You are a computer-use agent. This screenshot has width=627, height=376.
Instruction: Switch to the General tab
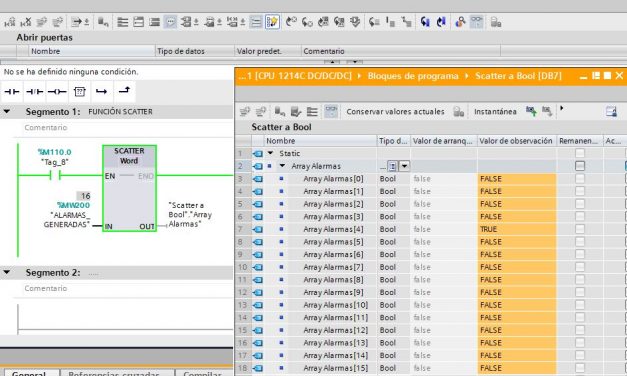[x=30, y=372]
